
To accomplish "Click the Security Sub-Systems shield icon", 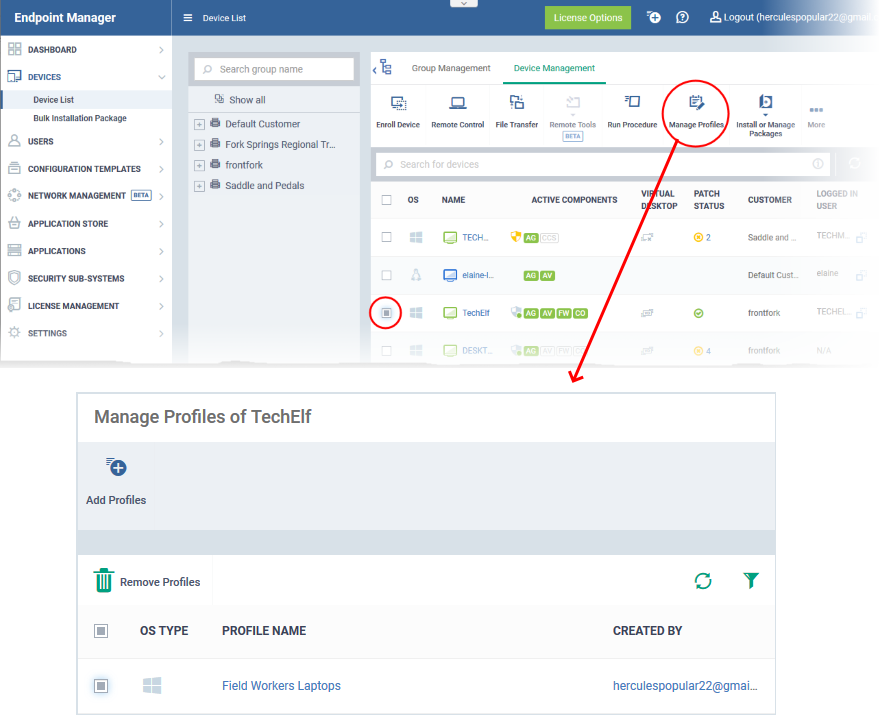I will 15,278.
